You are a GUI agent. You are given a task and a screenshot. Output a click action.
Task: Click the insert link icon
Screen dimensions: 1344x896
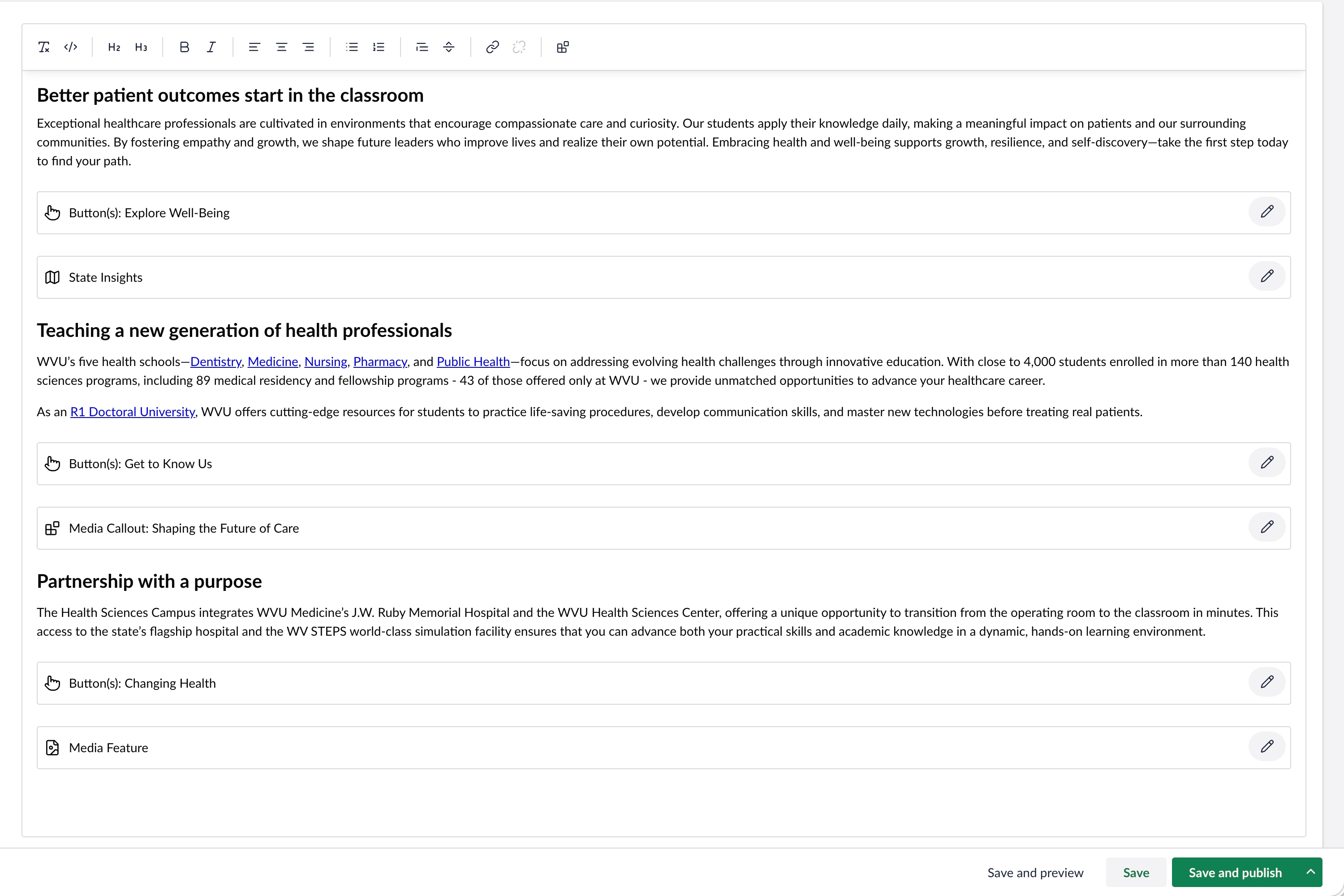click(x=492, y=47)
